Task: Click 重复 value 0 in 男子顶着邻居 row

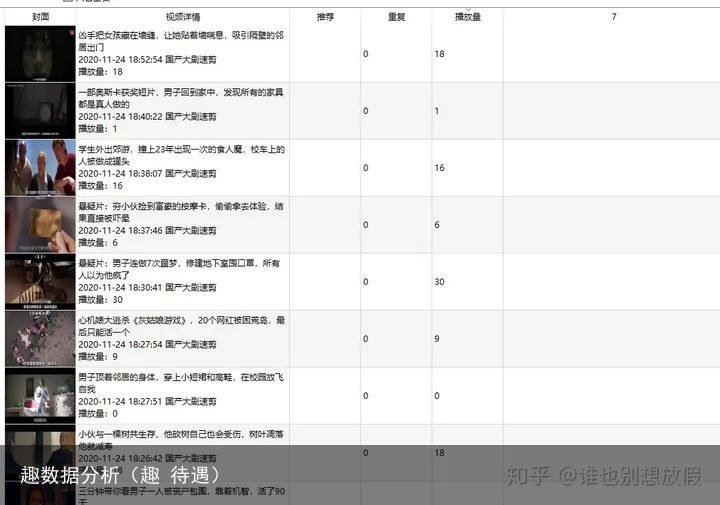Action: [366, 395]
